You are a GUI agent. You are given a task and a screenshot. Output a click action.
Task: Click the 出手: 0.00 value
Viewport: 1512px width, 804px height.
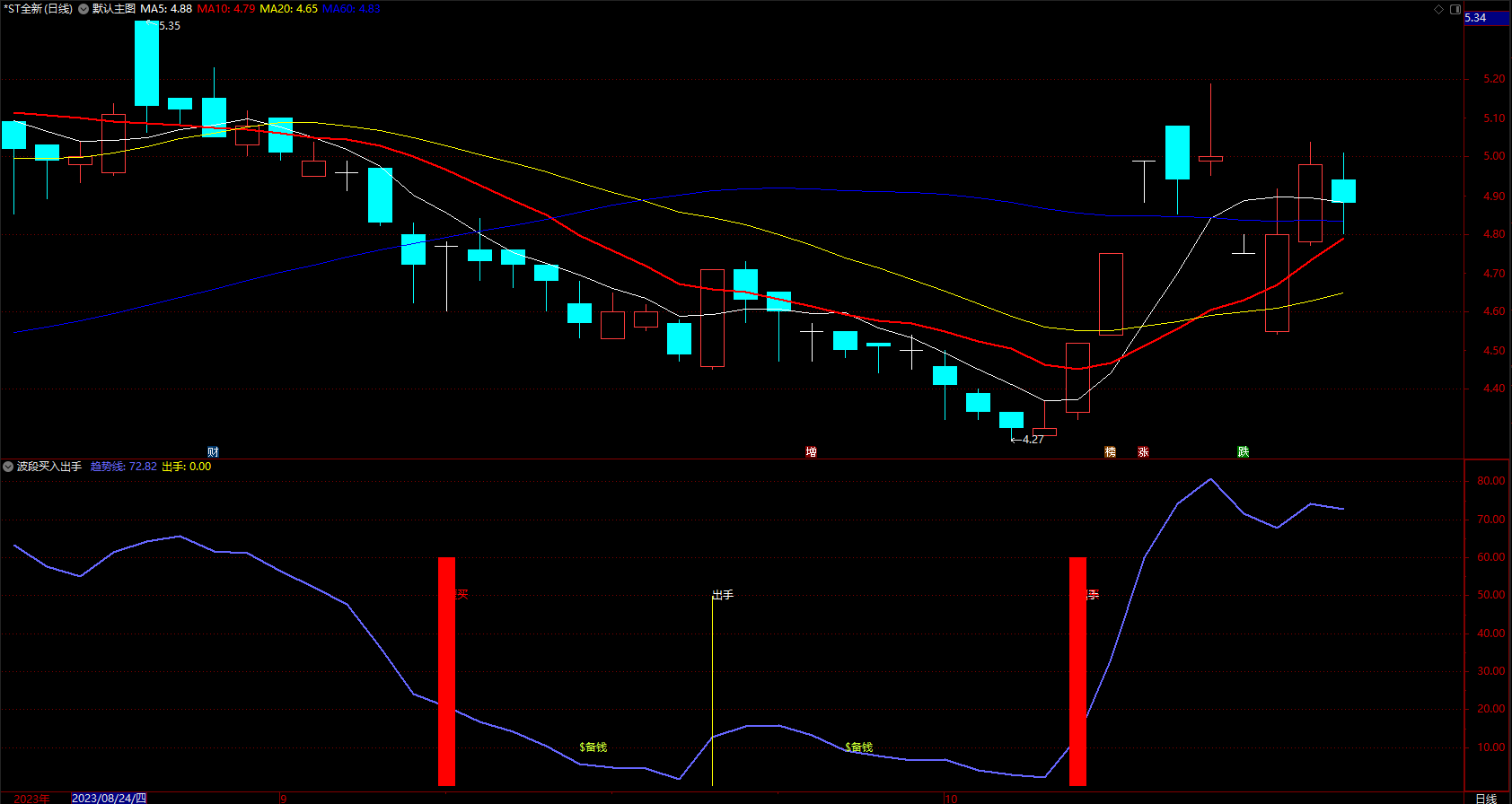[187, 467]
